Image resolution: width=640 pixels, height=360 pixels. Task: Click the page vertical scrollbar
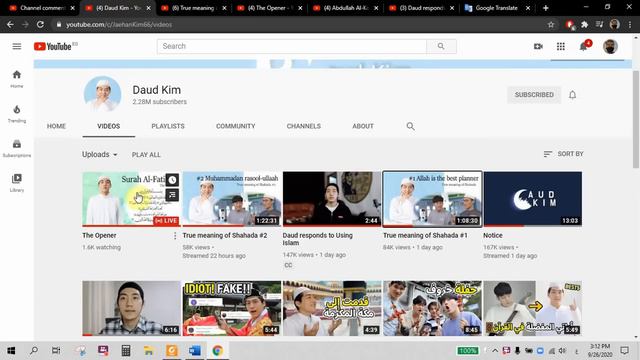[636, 119]
